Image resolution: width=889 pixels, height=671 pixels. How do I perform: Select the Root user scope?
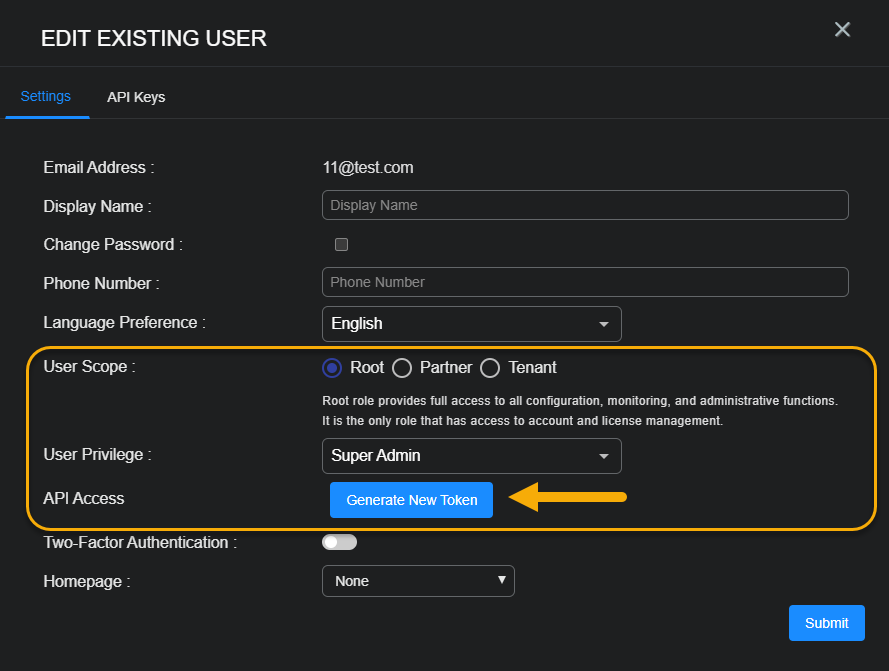(332, 368)
